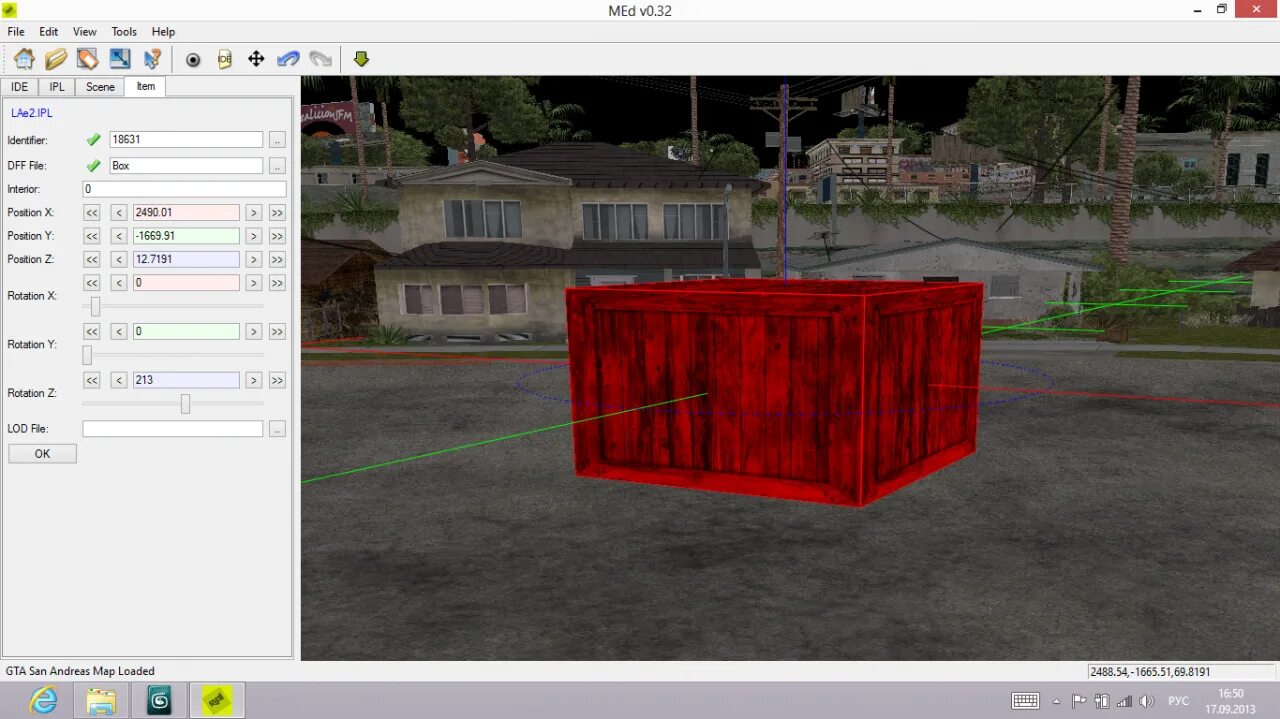The height and width of the screenshot is (719, 1280).
Task: Click the network signal tray icon
Action: point(1125,701)
